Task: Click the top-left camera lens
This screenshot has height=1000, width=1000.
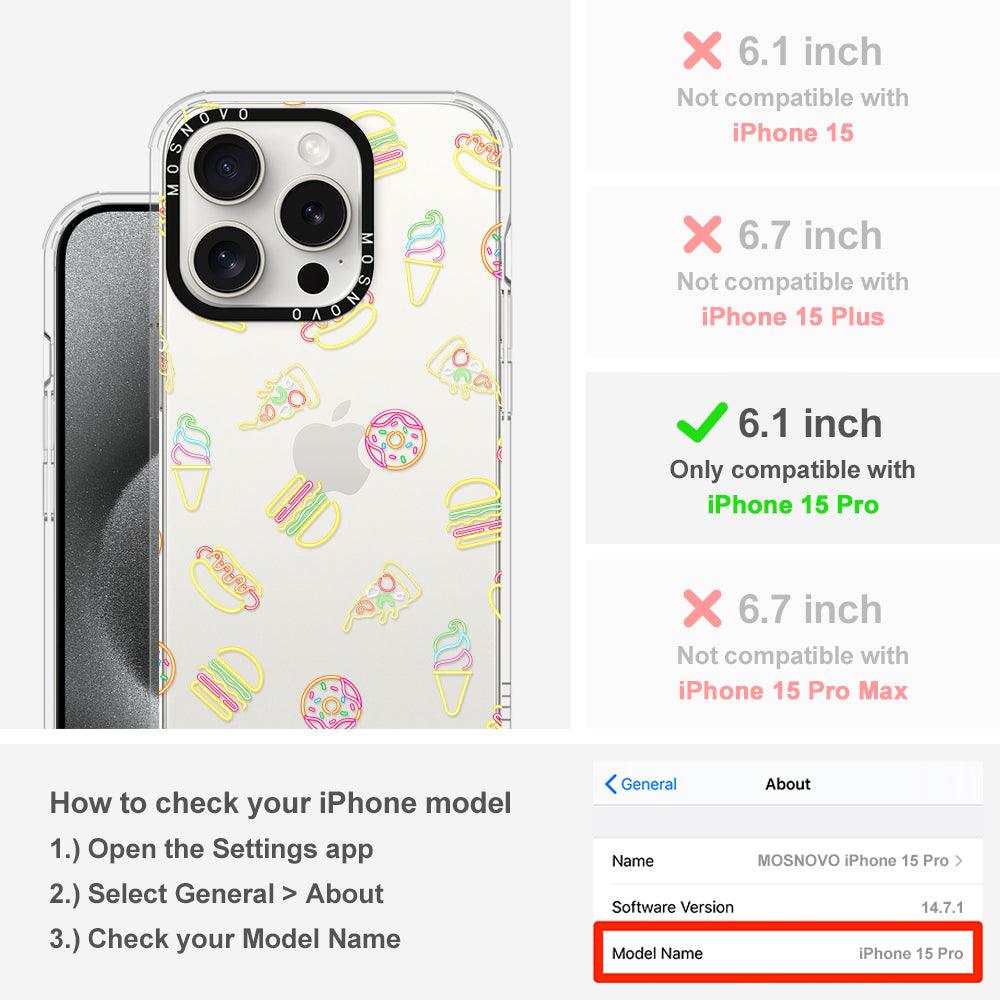Action: pyautogui.click(x=226, y=166)
